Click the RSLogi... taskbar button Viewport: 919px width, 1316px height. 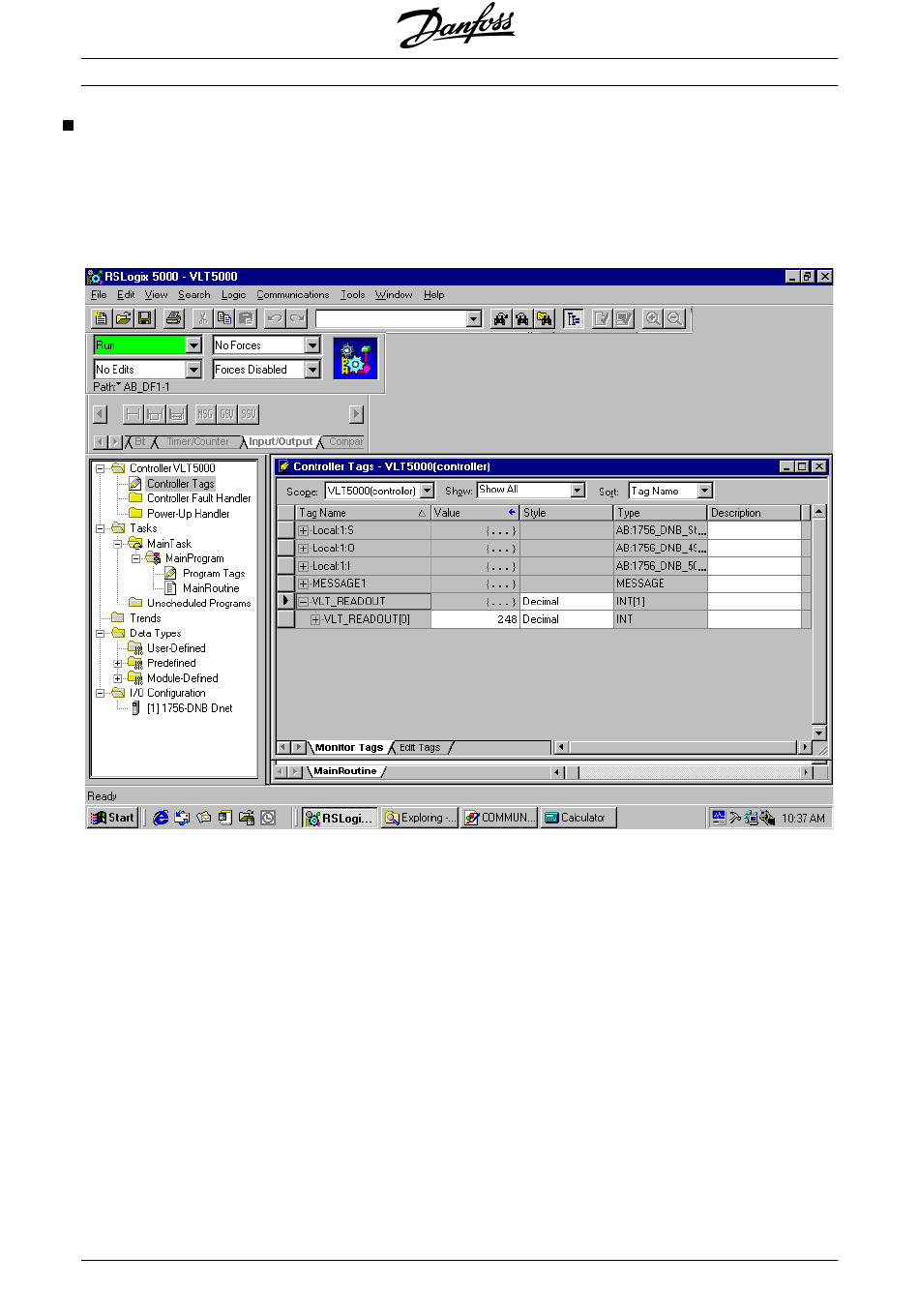(340, 818)
